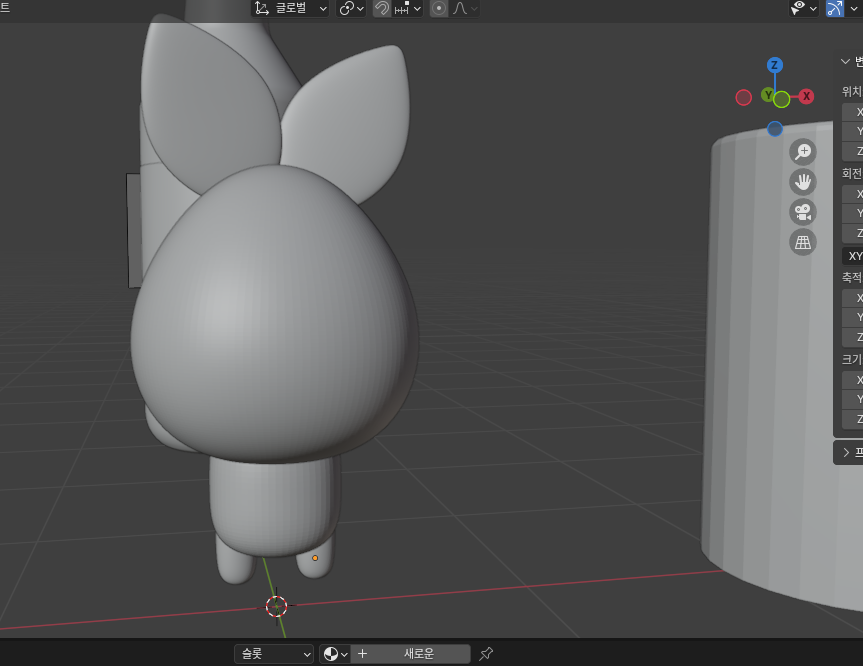The width and height of the screenshot is (863, 666).
Task: Open the snapping increment options dropdown
Action: tap(408, 8)
